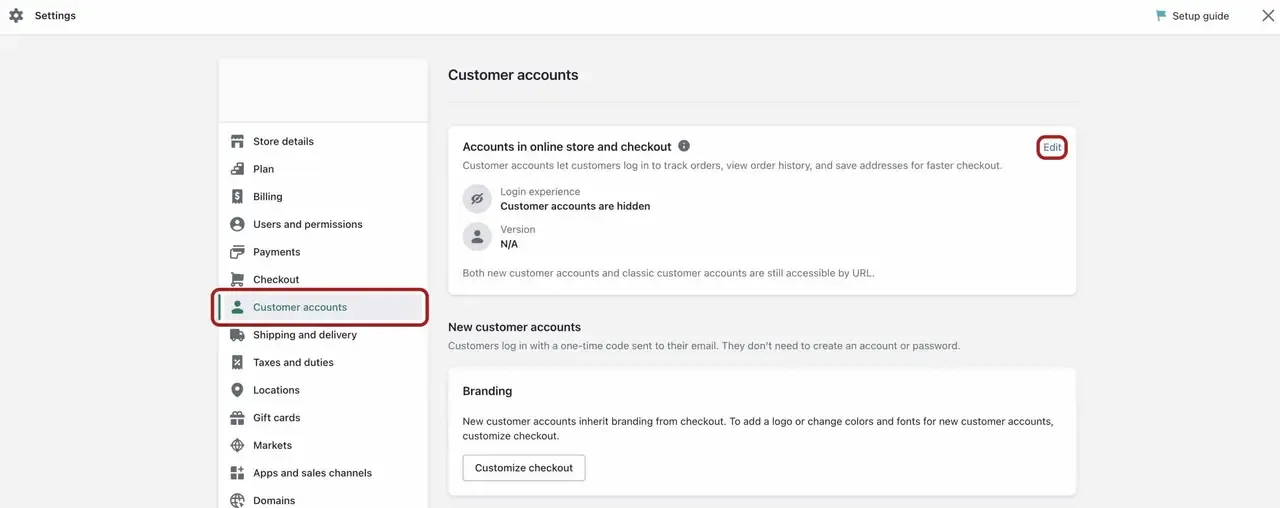
Task: Click the Edit link for accounts
Action: click(1052, 147)
